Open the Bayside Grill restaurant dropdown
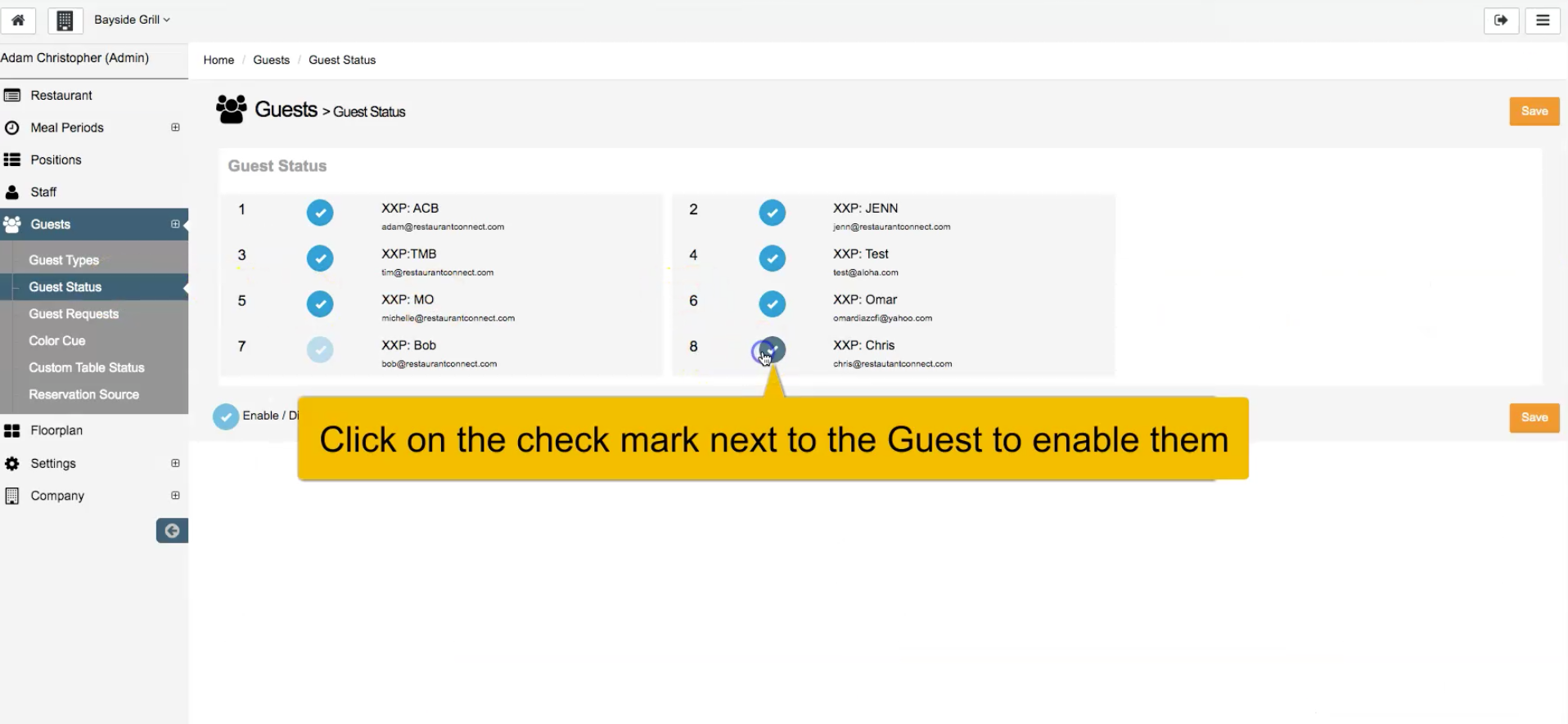1568x724 pixels. [132, 20]
